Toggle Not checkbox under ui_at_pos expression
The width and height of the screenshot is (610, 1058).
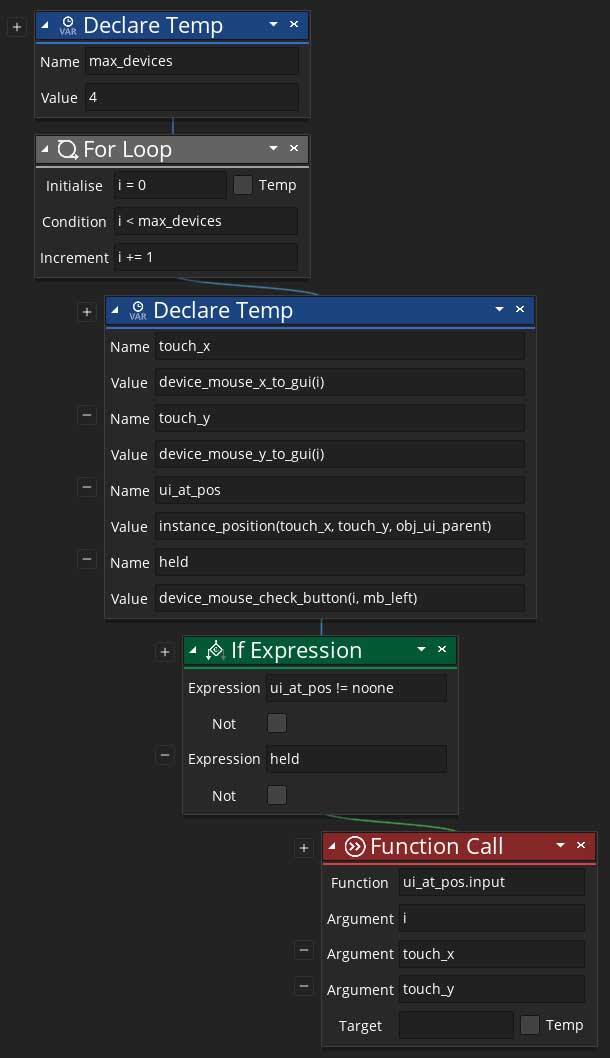coord(277,723)
